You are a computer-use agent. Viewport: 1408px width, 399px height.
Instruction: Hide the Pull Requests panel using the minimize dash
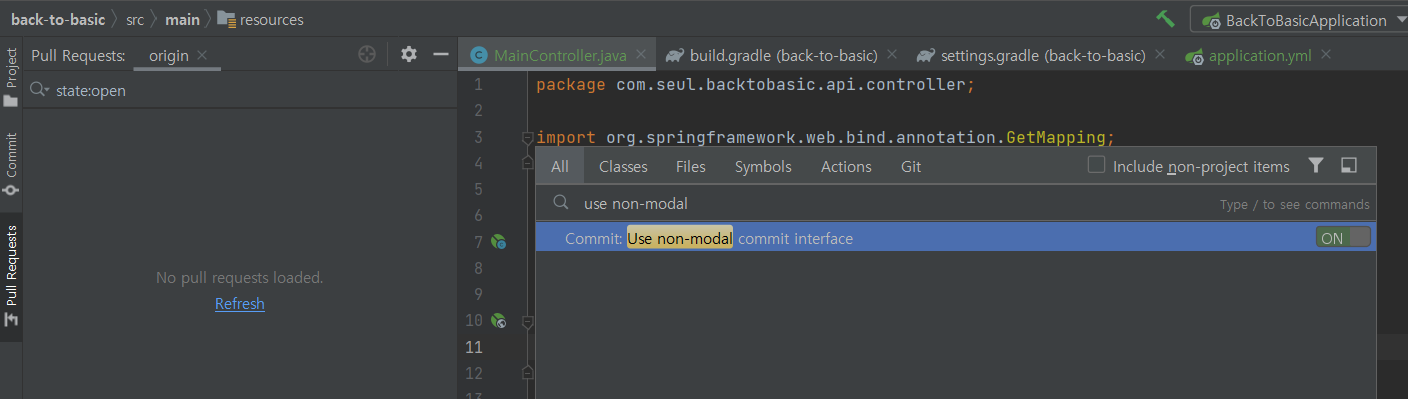pyautogui.click(x=440, y=54)
